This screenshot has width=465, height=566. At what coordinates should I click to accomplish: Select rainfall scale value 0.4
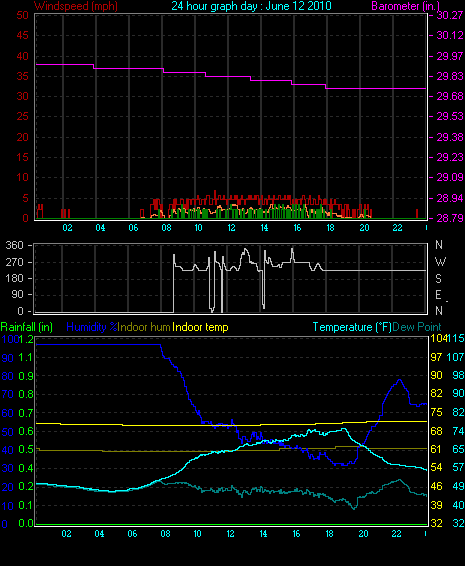coord(26,469)
